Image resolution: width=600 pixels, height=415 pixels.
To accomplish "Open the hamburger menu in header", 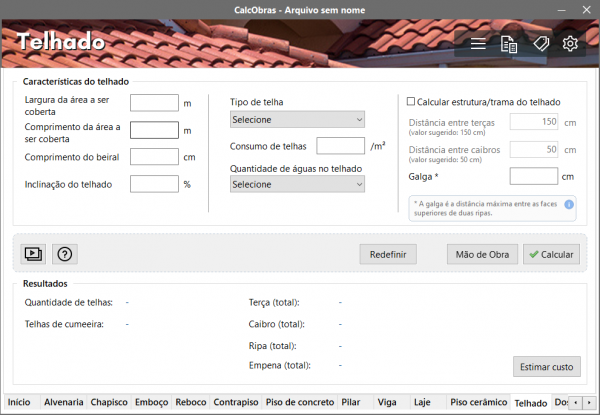I will pos(479,44).
